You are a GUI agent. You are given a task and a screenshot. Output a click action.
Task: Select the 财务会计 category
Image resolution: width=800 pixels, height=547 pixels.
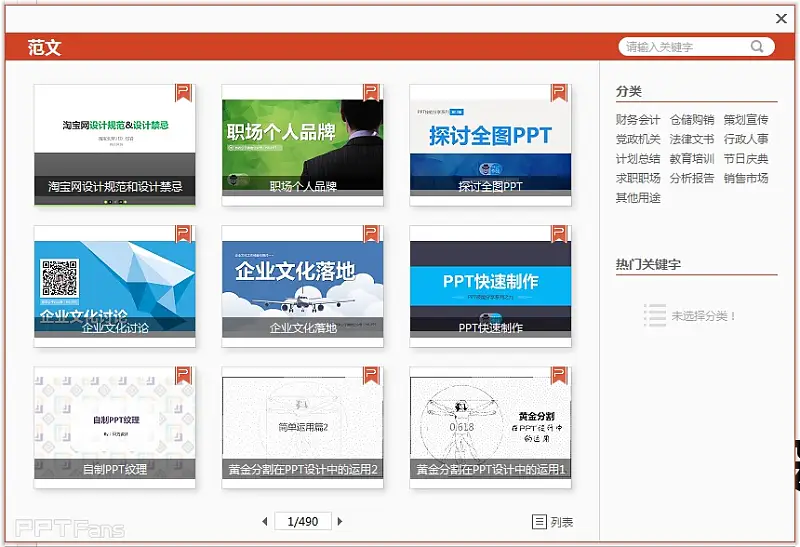(638, 120)
